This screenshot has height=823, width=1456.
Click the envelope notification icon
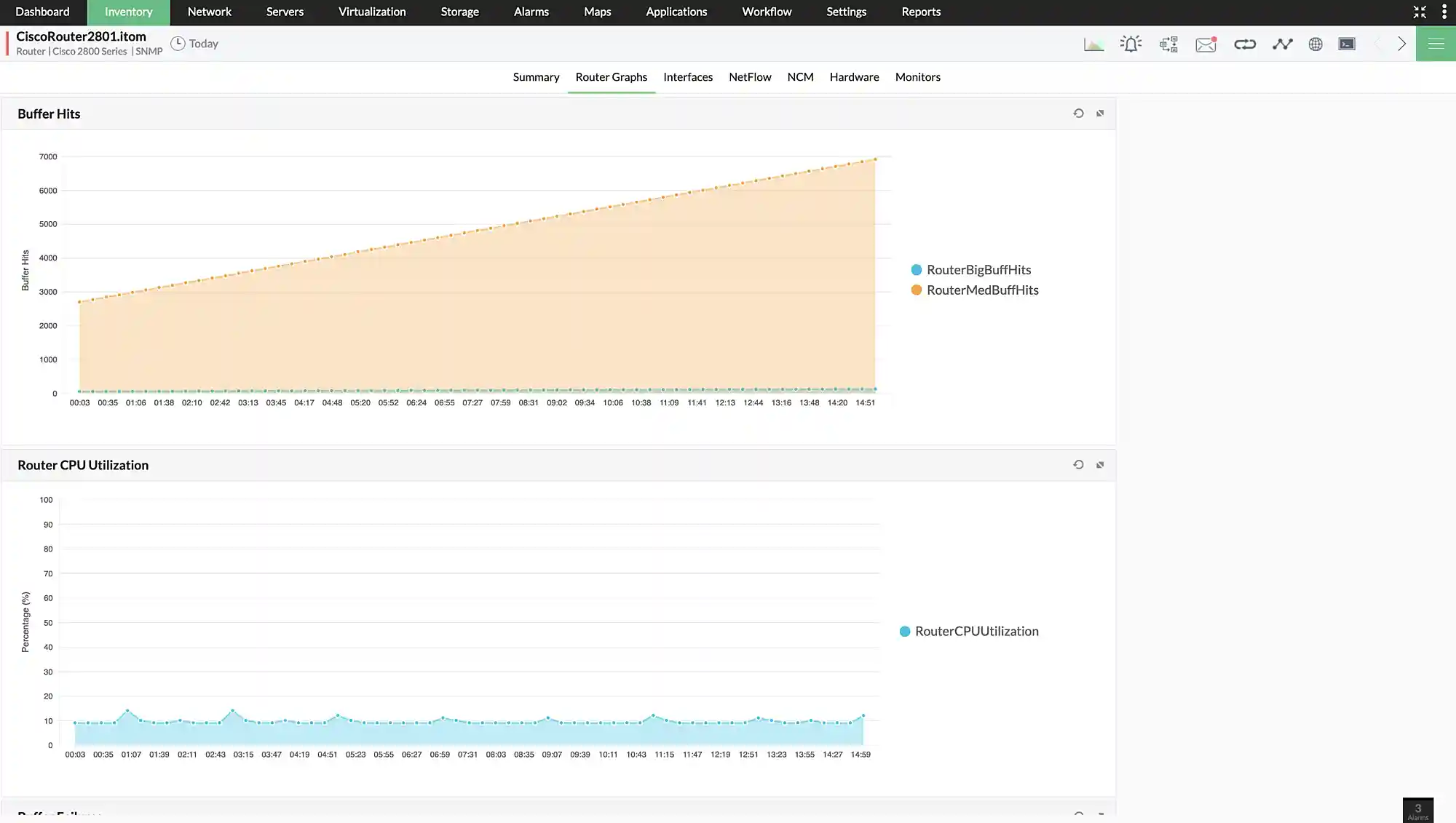1206,44
